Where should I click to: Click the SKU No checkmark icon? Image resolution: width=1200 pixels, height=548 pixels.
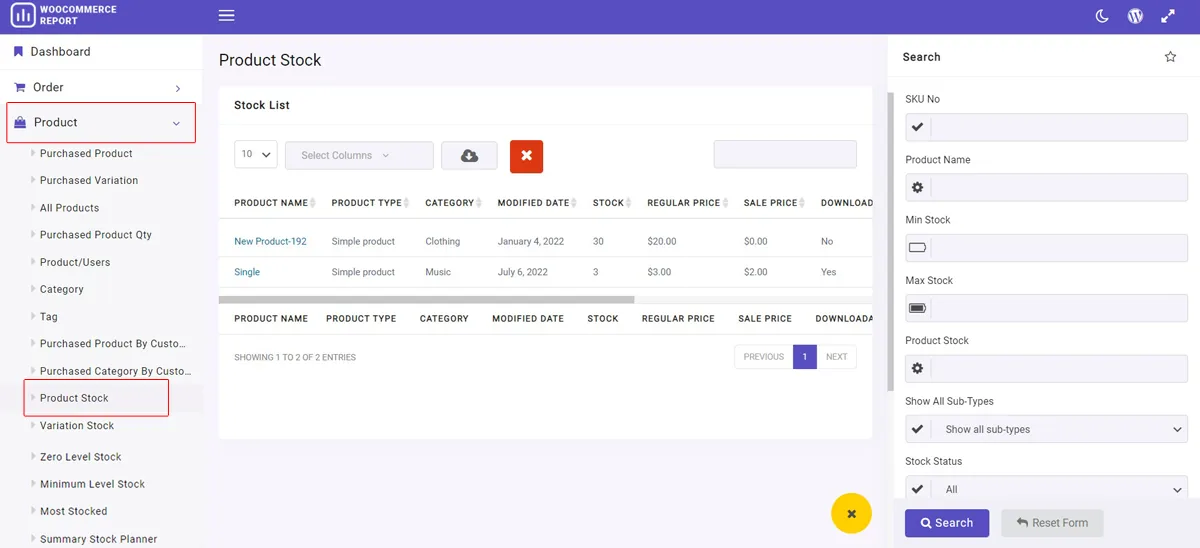[x=918, y=127]
